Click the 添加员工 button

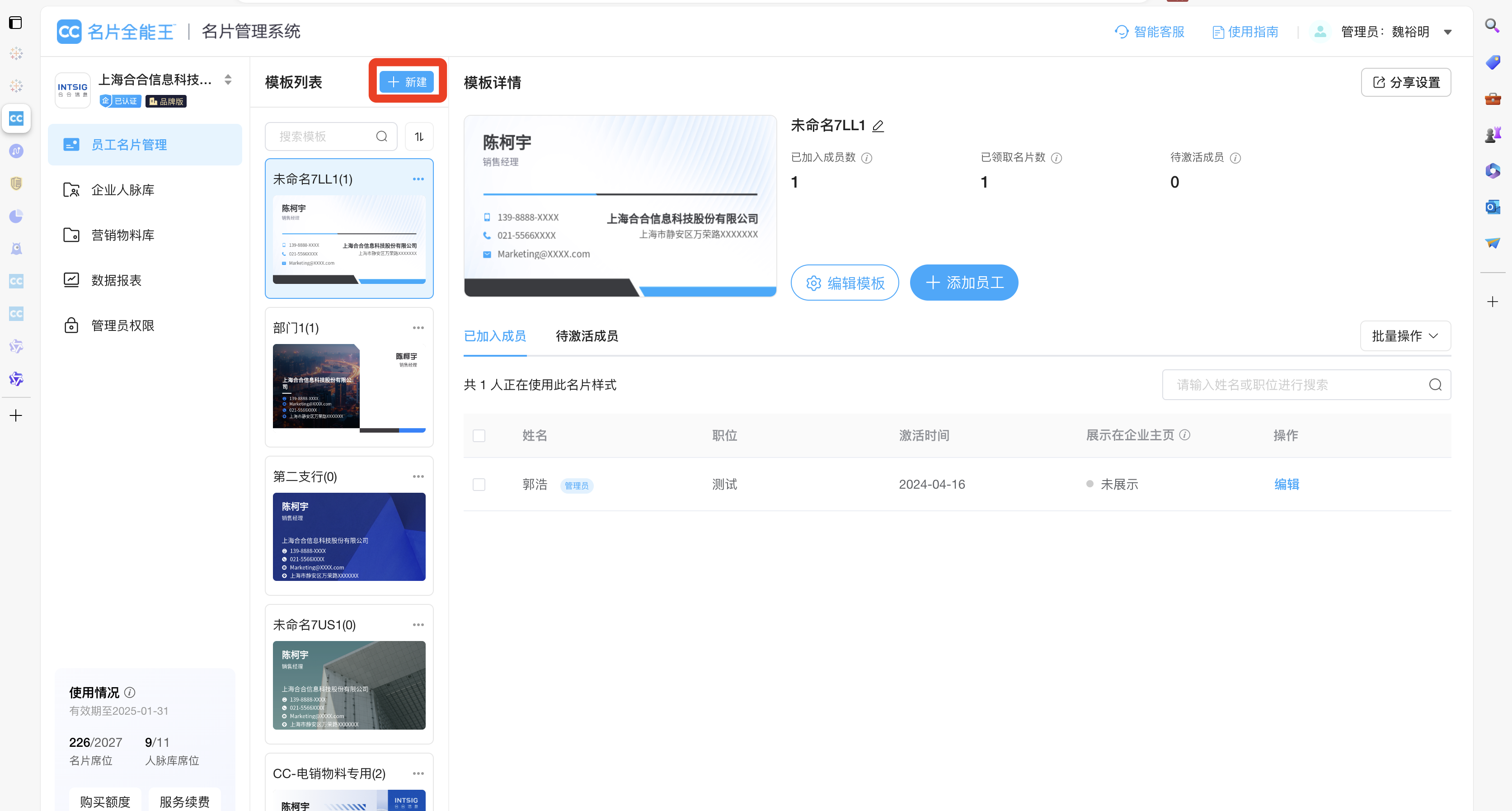click(964, 283)
